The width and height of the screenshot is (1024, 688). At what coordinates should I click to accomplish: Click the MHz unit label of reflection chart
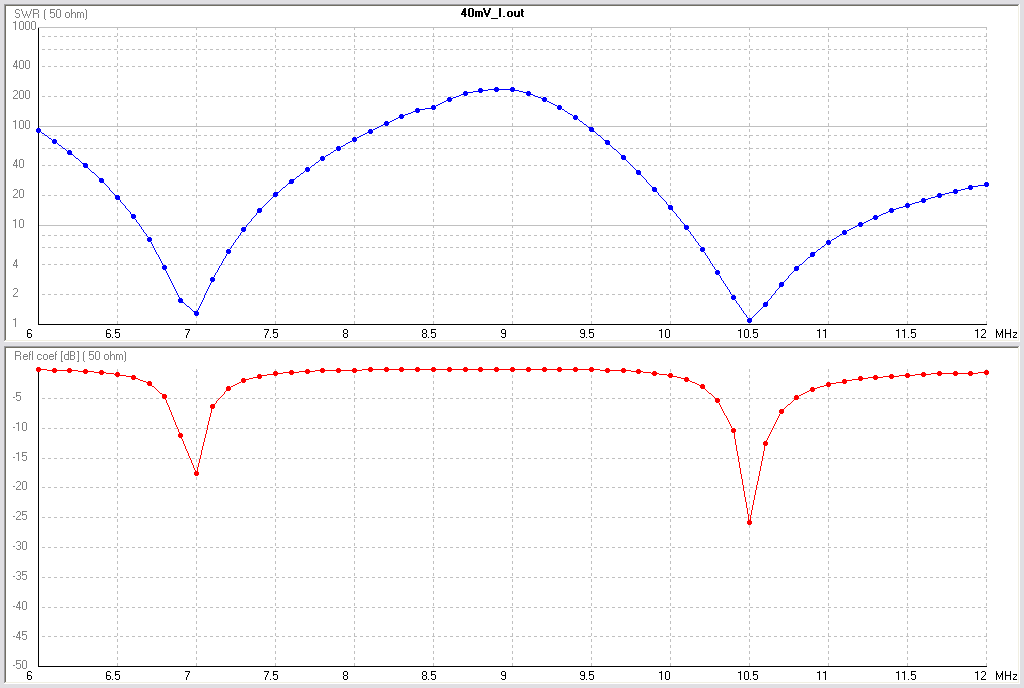point(1007,676)
